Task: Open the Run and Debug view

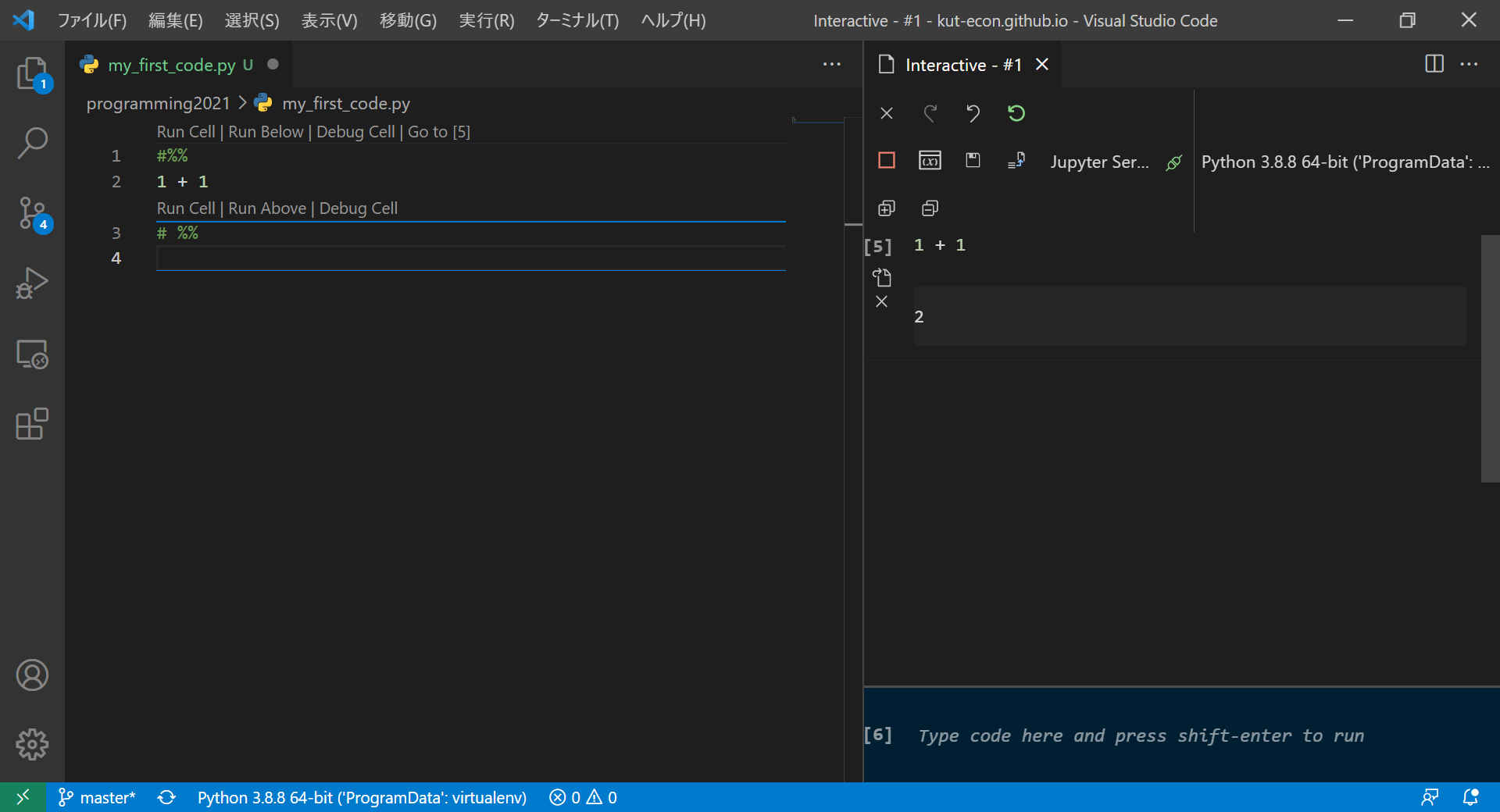Action: click(x=32, y=283)
